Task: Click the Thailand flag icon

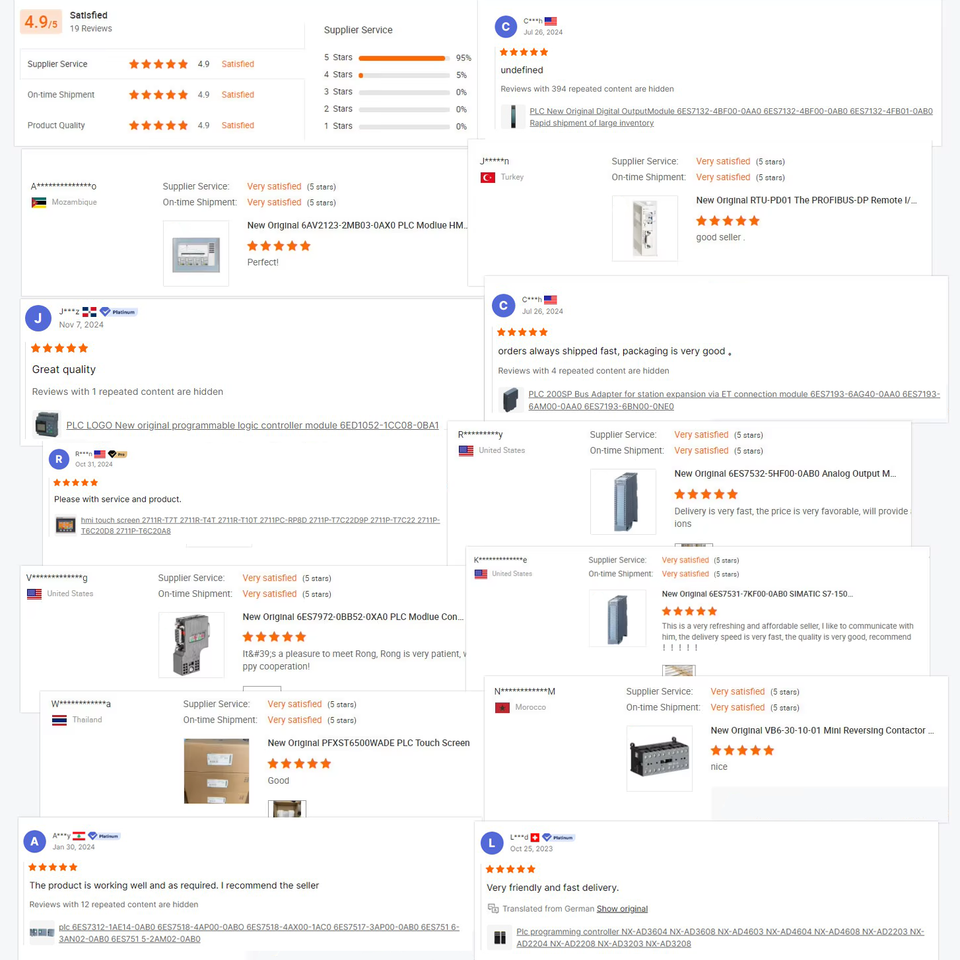Action: coord(59,720)
